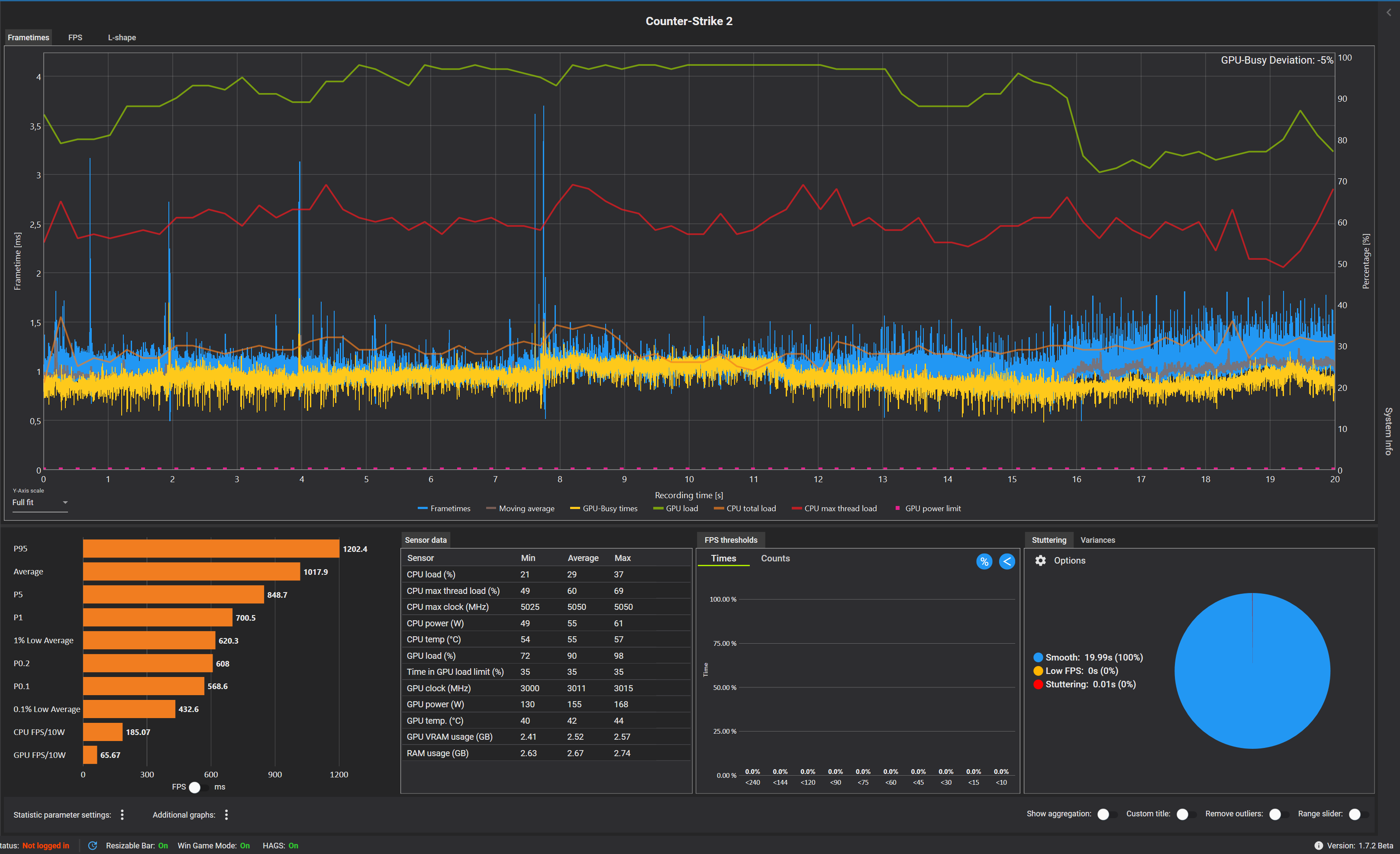The image size is (1400, 854).
Task: Click the version info icon
Action: [1318, 845]
